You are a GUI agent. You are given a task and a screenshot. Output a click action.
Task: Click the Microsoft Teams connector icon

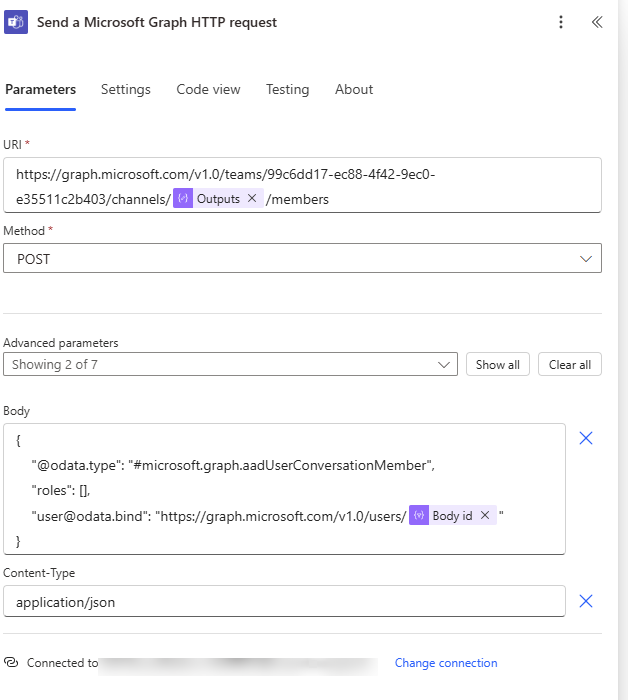click(x=16, y=22)
